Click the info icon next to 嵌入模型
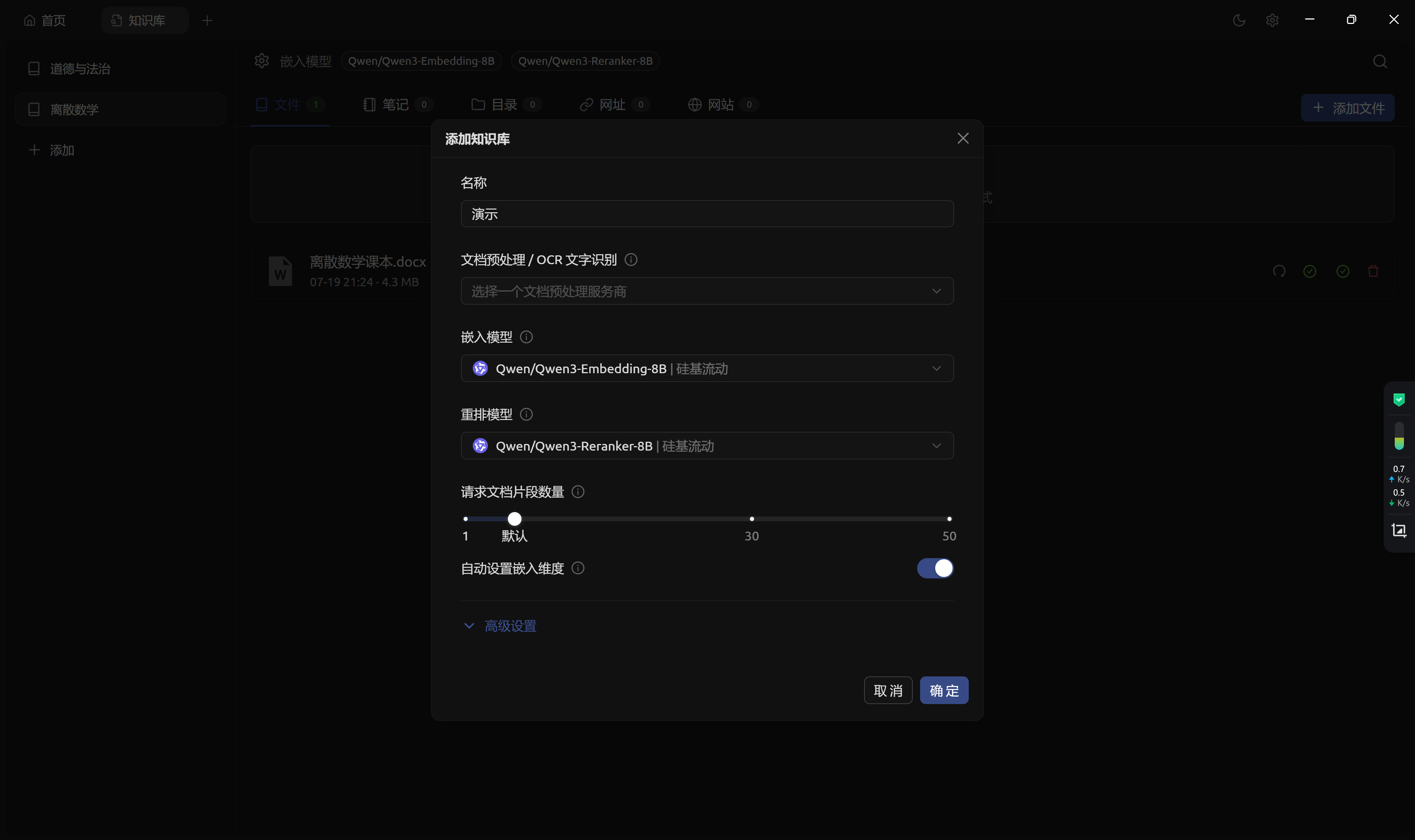Viewport: 1415px width, 840px height. (x=526, y=337)
